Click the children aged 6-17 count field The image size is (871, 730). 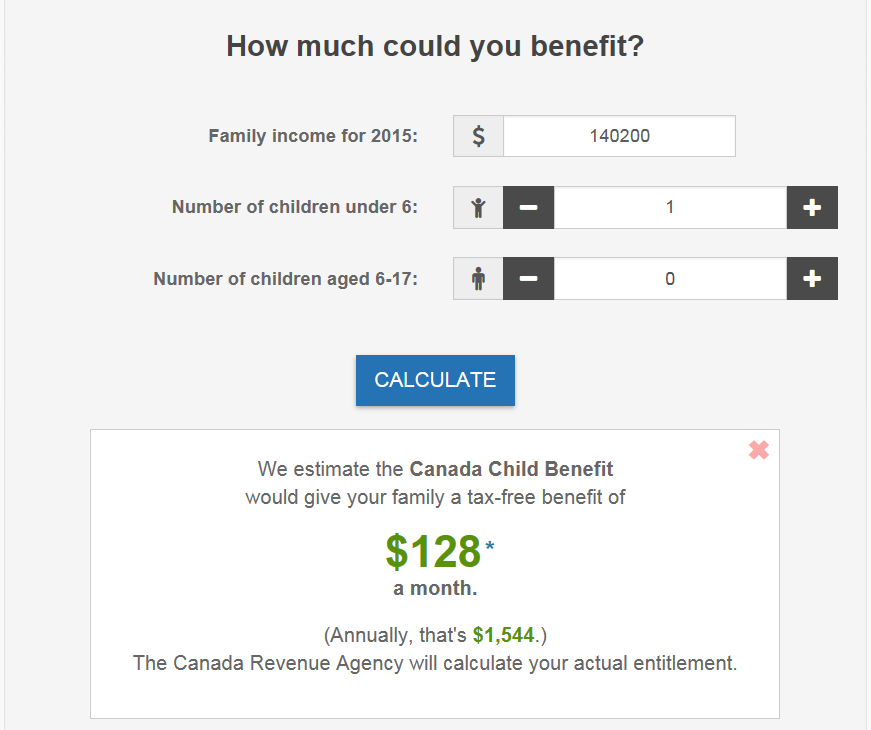point(670,279)
